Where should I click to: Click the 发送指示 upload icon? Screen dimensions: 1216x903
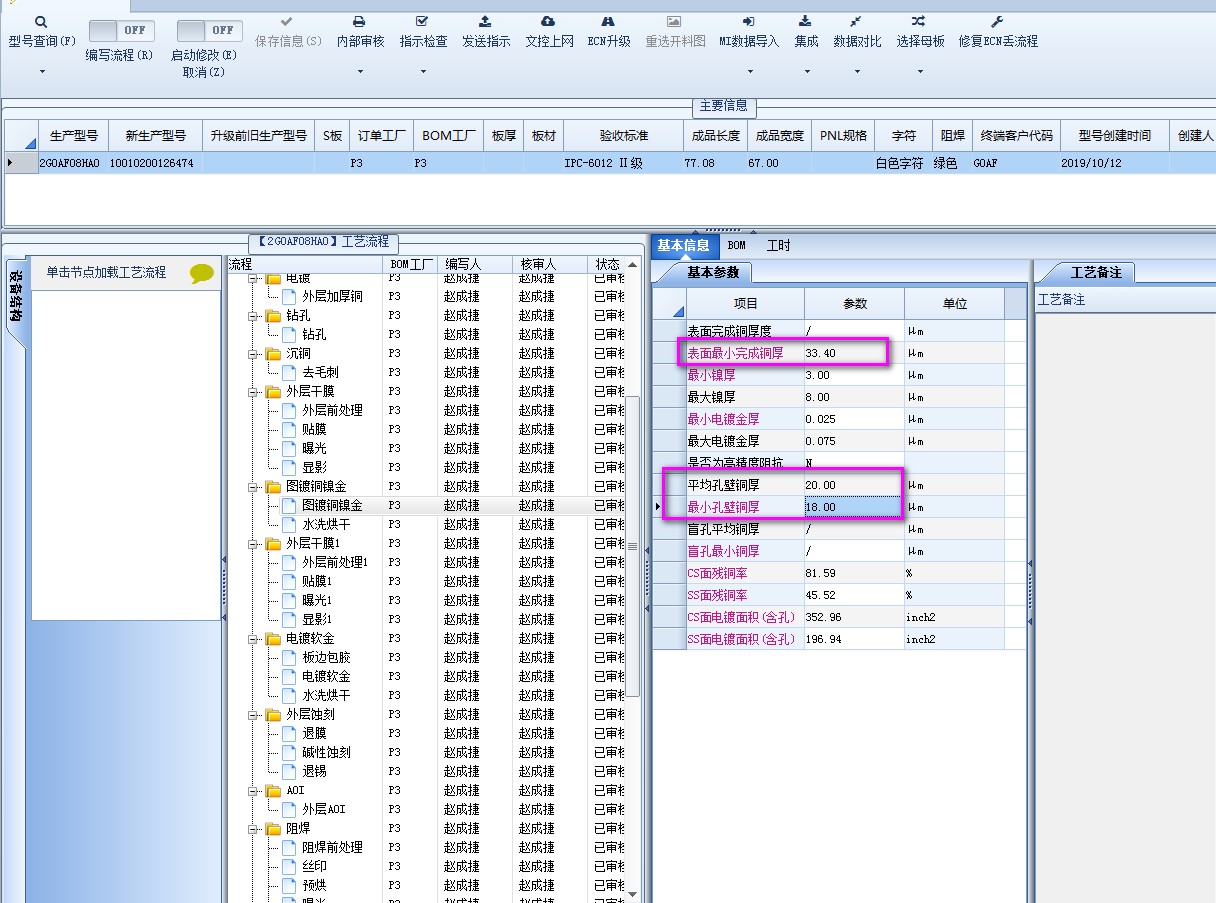pos(485,21)
